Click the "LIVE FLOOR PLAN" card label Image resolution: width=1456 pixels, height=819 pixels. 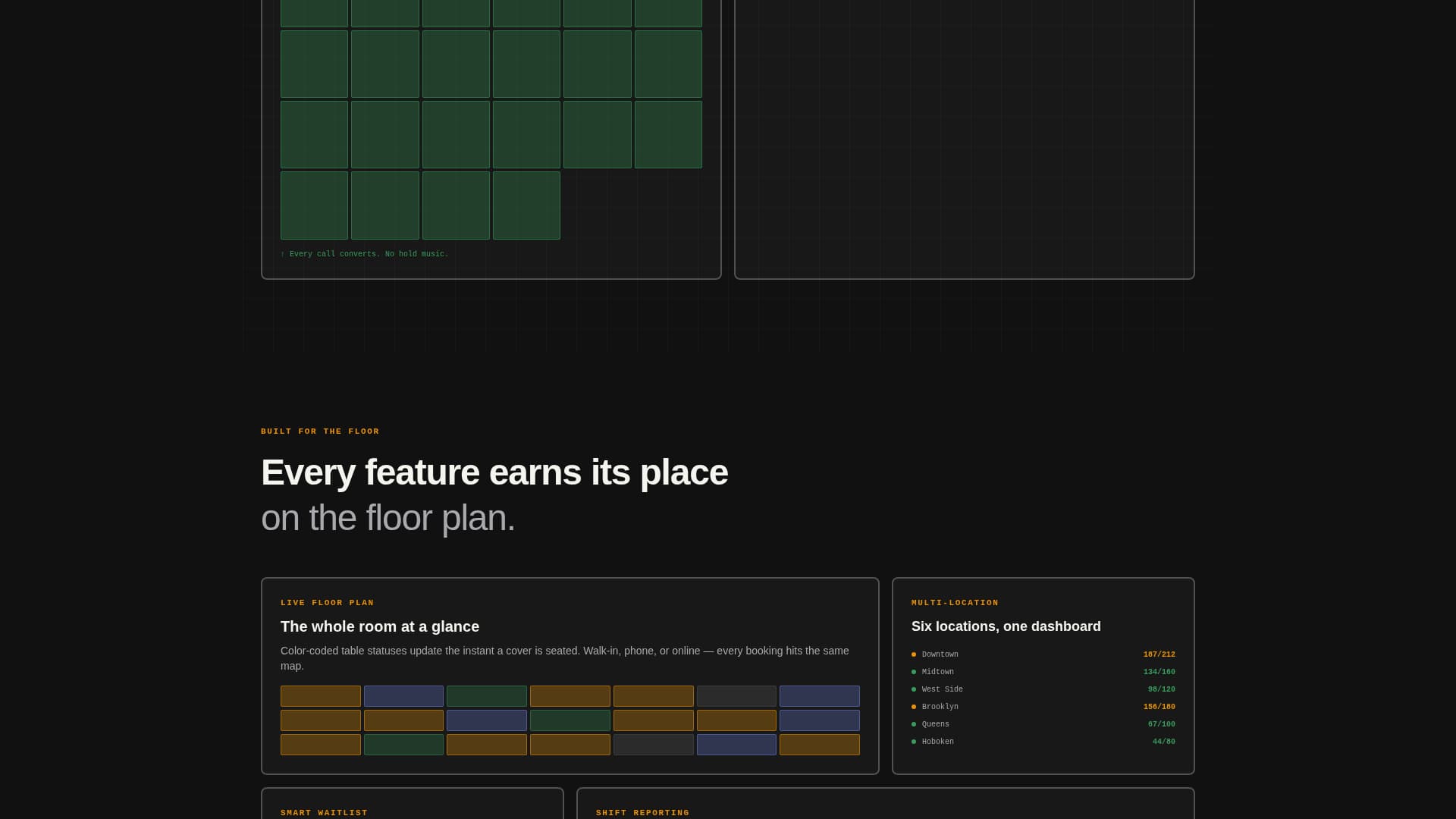click(x=328, y=603)
